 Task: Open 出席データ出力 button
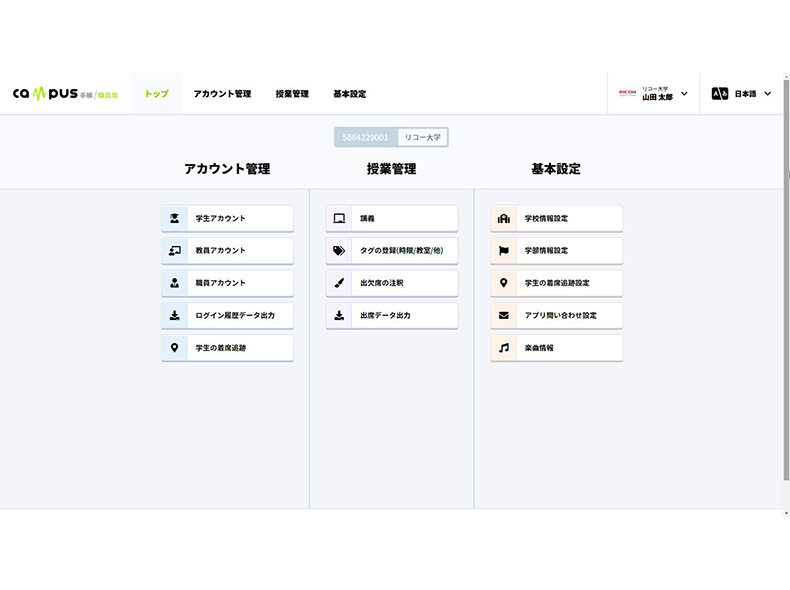(392, 315)
